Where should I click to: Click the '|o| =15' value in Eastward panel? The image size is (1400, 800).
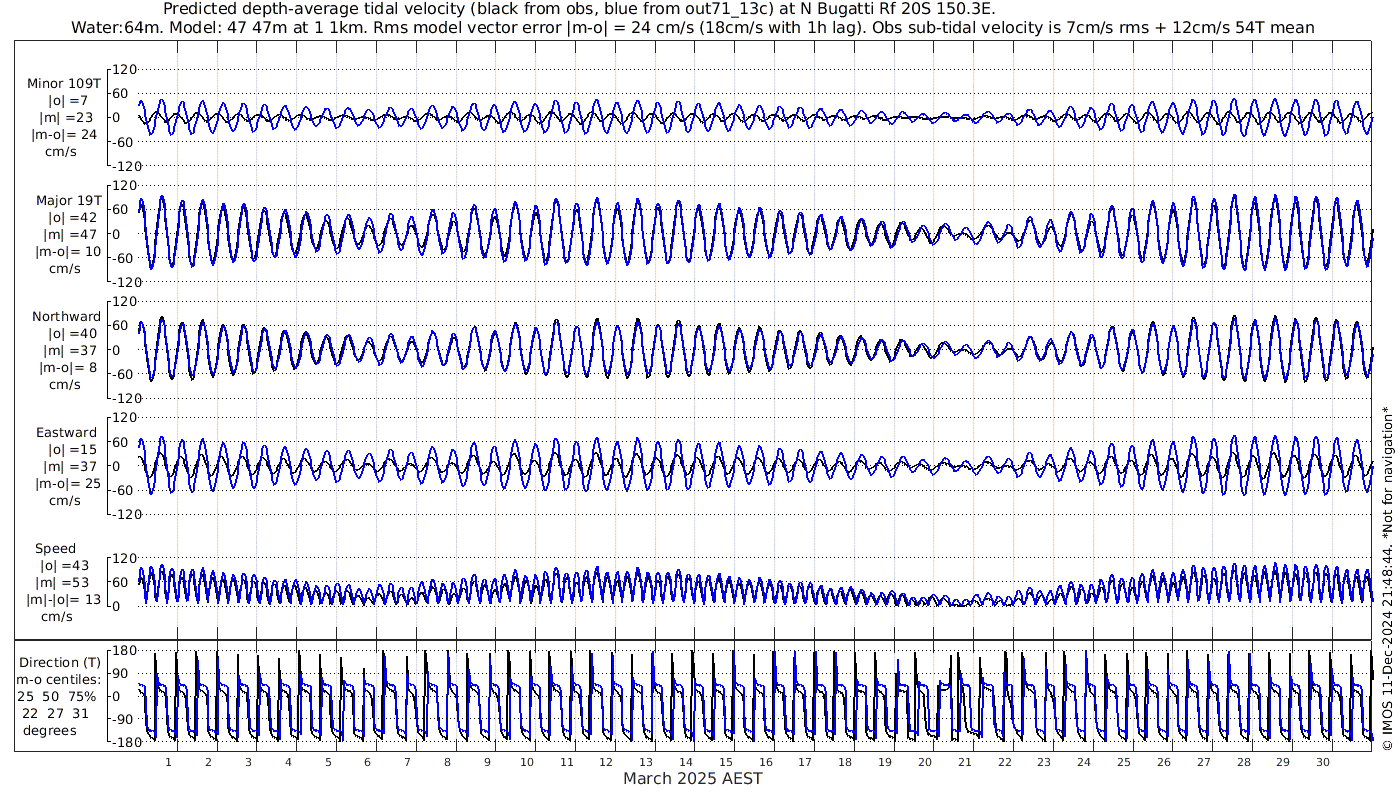pos(73,450)
